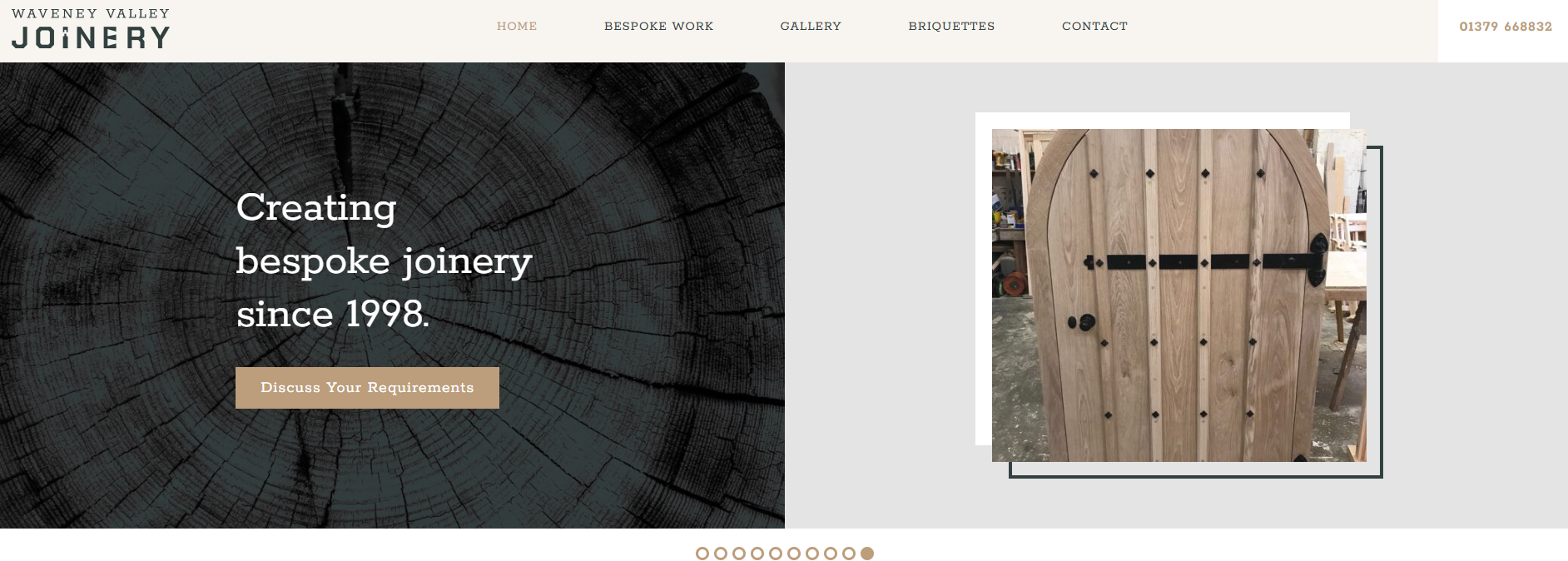Open the Briquettes page
The height and width of the screenshot is (561, 1568).
pyautogui.click(x=951, y=26)
